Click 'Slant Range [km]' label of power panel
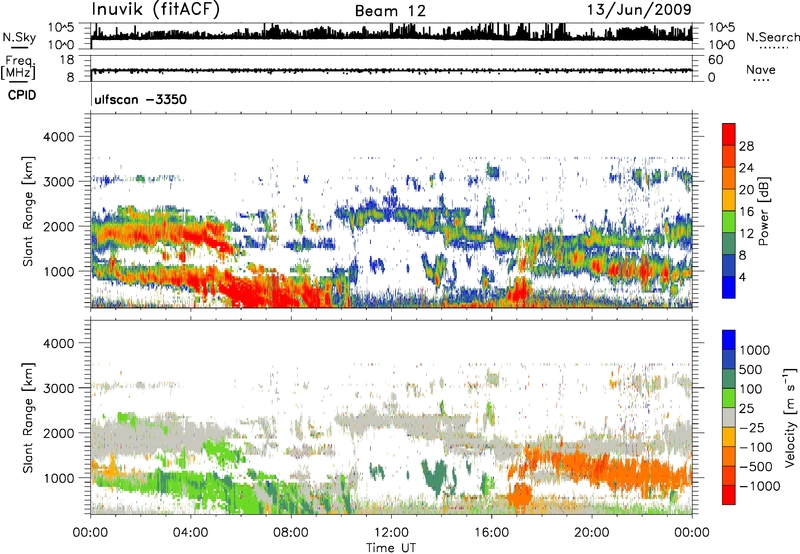The width and height of the screenshot is (800, 554). (x=28, y=211)
